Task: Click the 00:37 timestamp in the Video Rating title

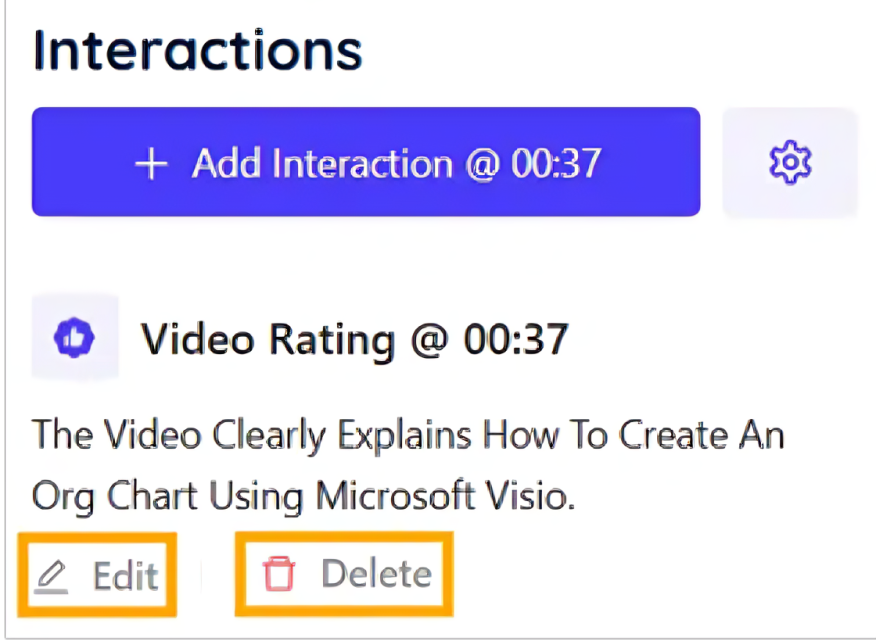Action: pyautogui.click(x=516, y=340)
